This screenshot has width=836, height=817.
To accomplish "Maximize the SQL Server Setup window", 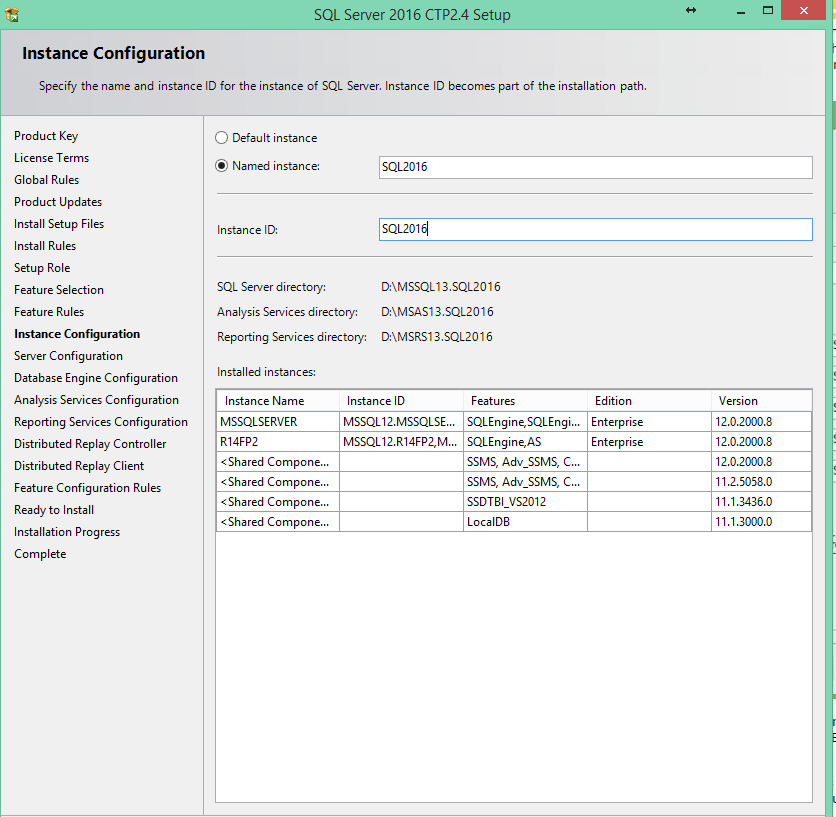I will tap(768, 10).
